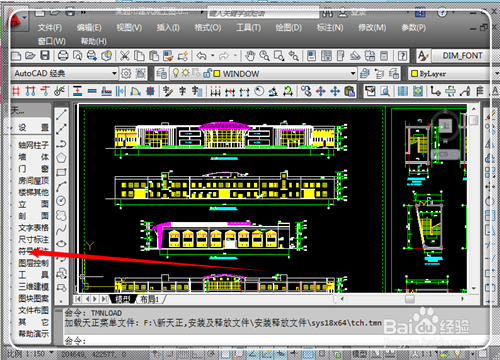Select the Polygon draw tool
The image size is (500, 360).
pyautogui.click(x=61, y=158)
